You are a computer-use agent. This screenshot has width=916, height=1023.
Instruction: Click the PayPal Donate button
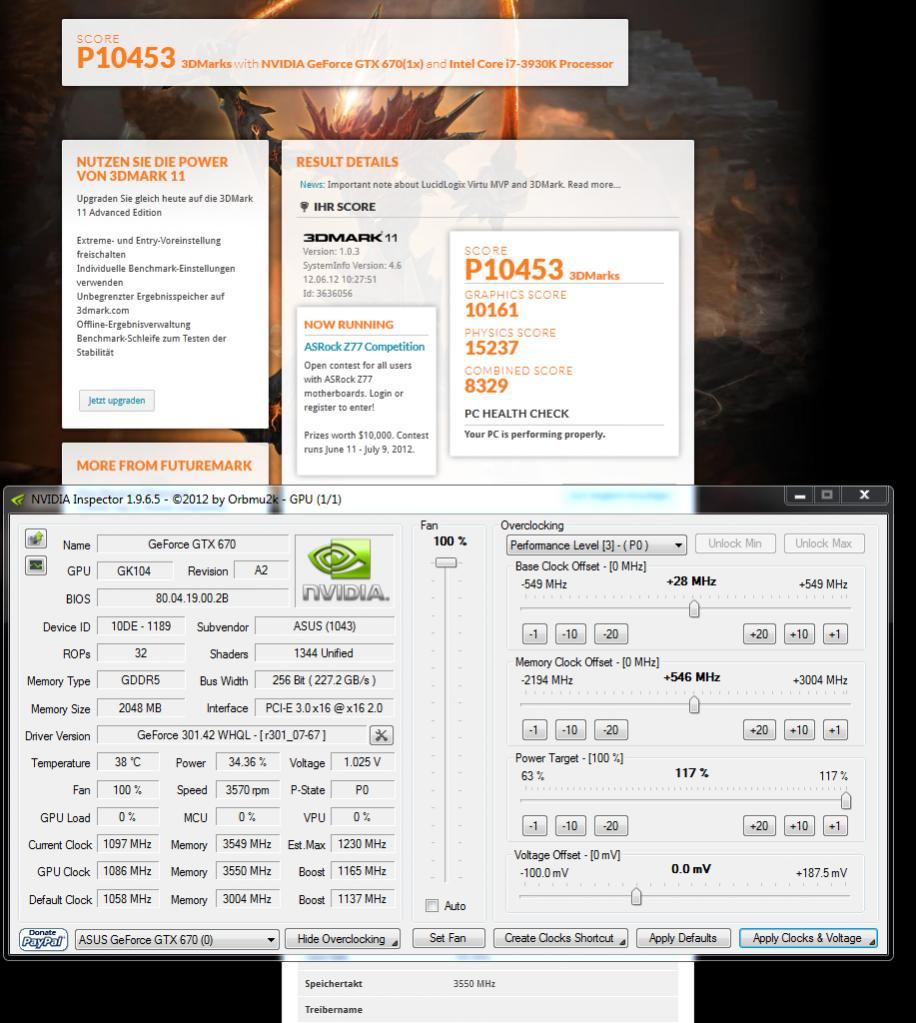point(43,939)
